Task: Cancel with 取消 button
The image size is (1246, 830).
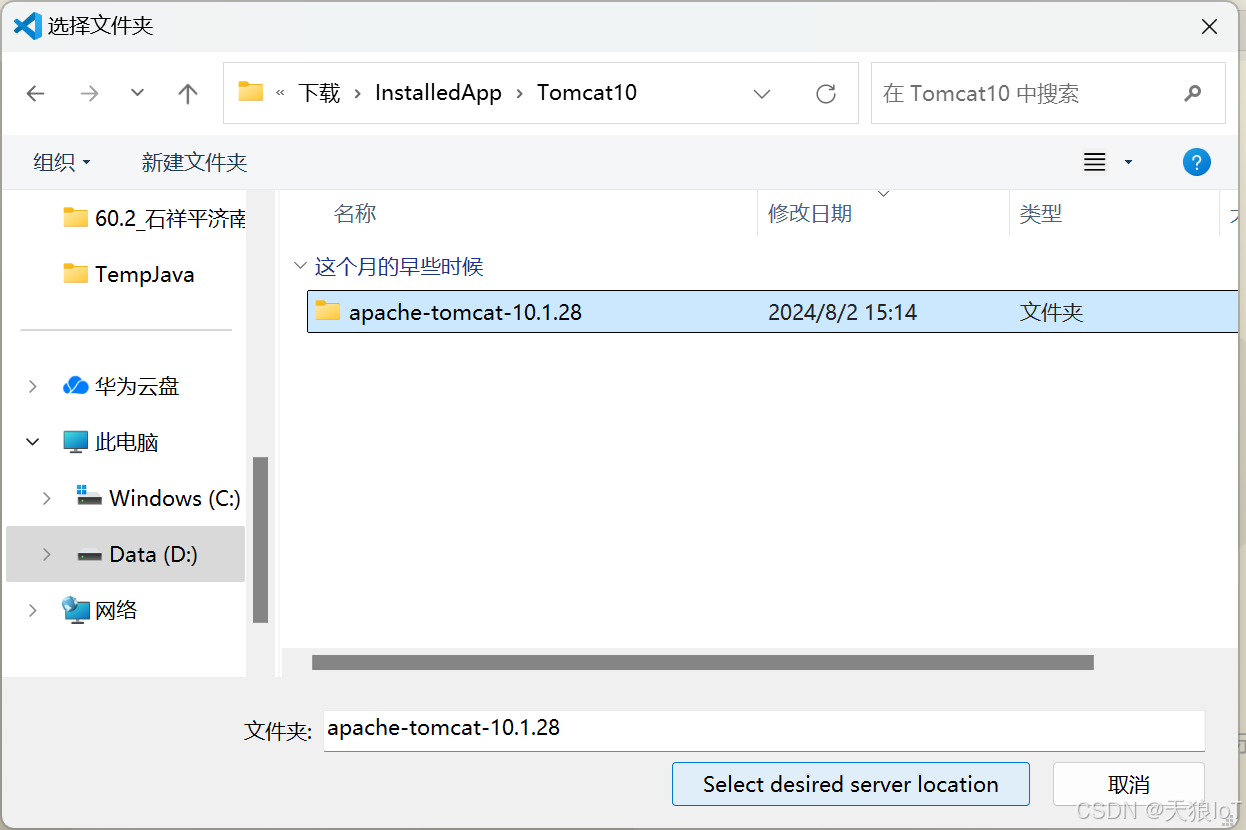Action: [1129, 784]
